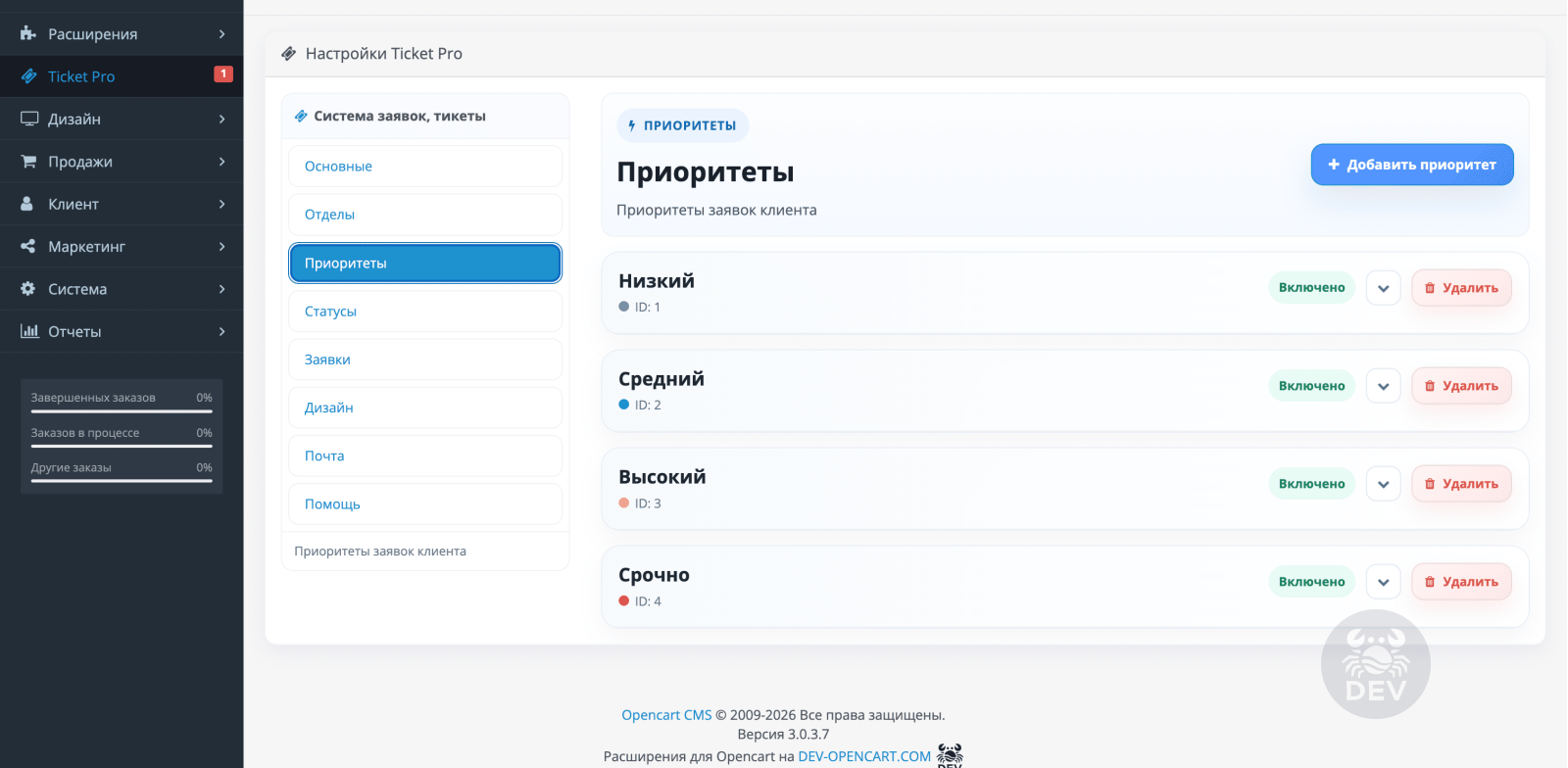Click the share icon next to Маркетинг
1568x768 pixels.
tap(28, 246)
